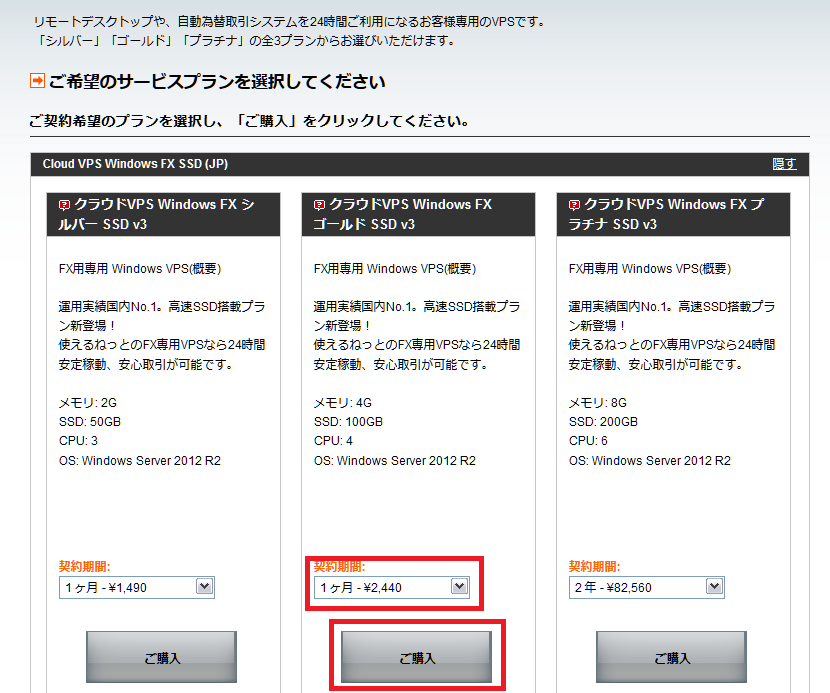Open the Gold plan contract period dropdown
Screen dimensions: 830x693
pos(392,588)
